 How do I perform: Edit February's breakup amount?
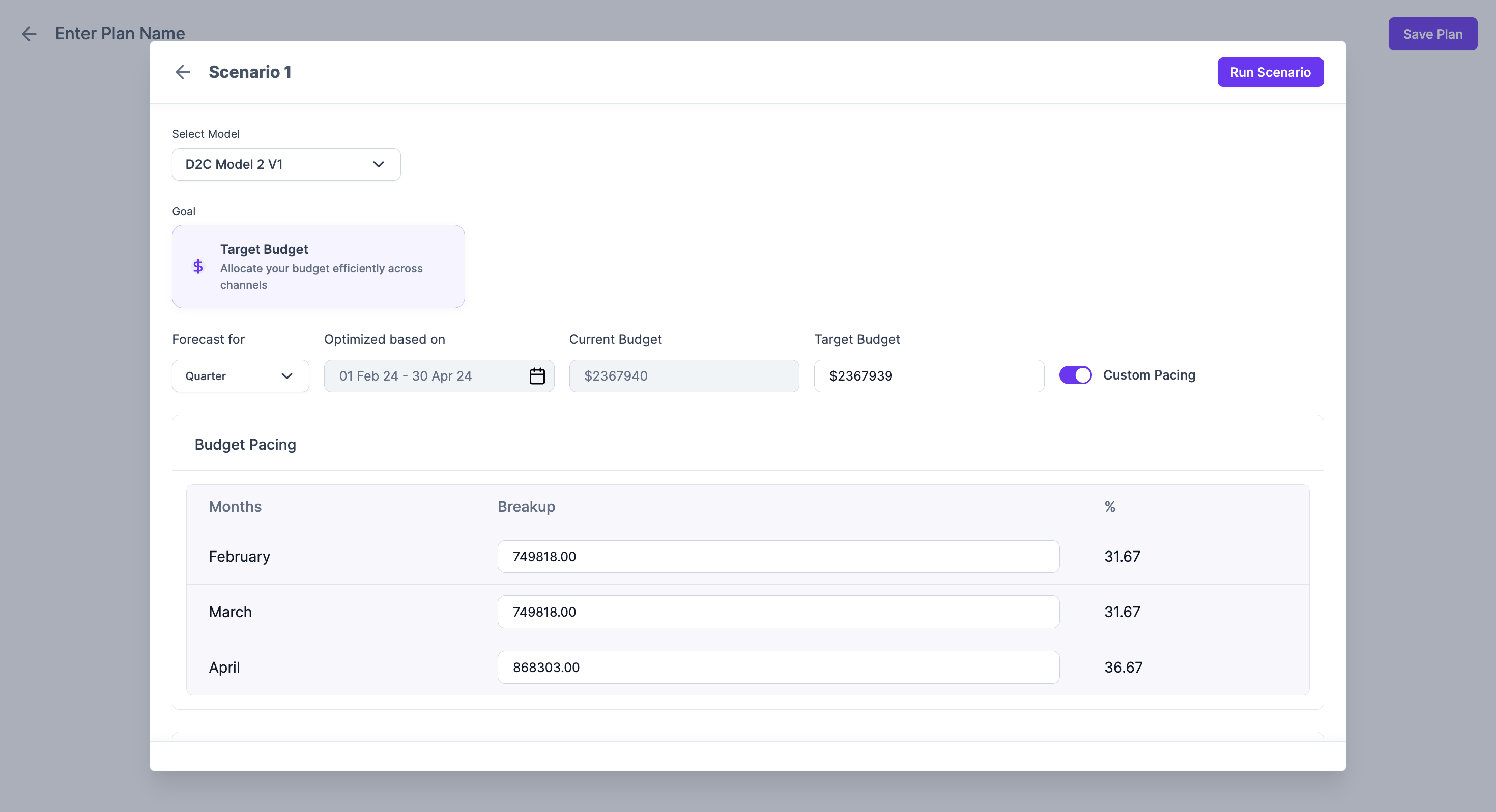(x=778, y=556)
